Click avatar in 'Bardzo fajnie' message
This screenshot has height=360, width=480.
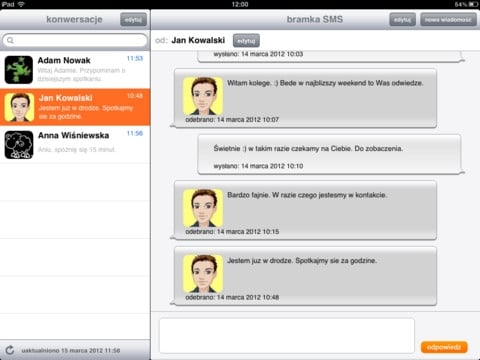203,208
